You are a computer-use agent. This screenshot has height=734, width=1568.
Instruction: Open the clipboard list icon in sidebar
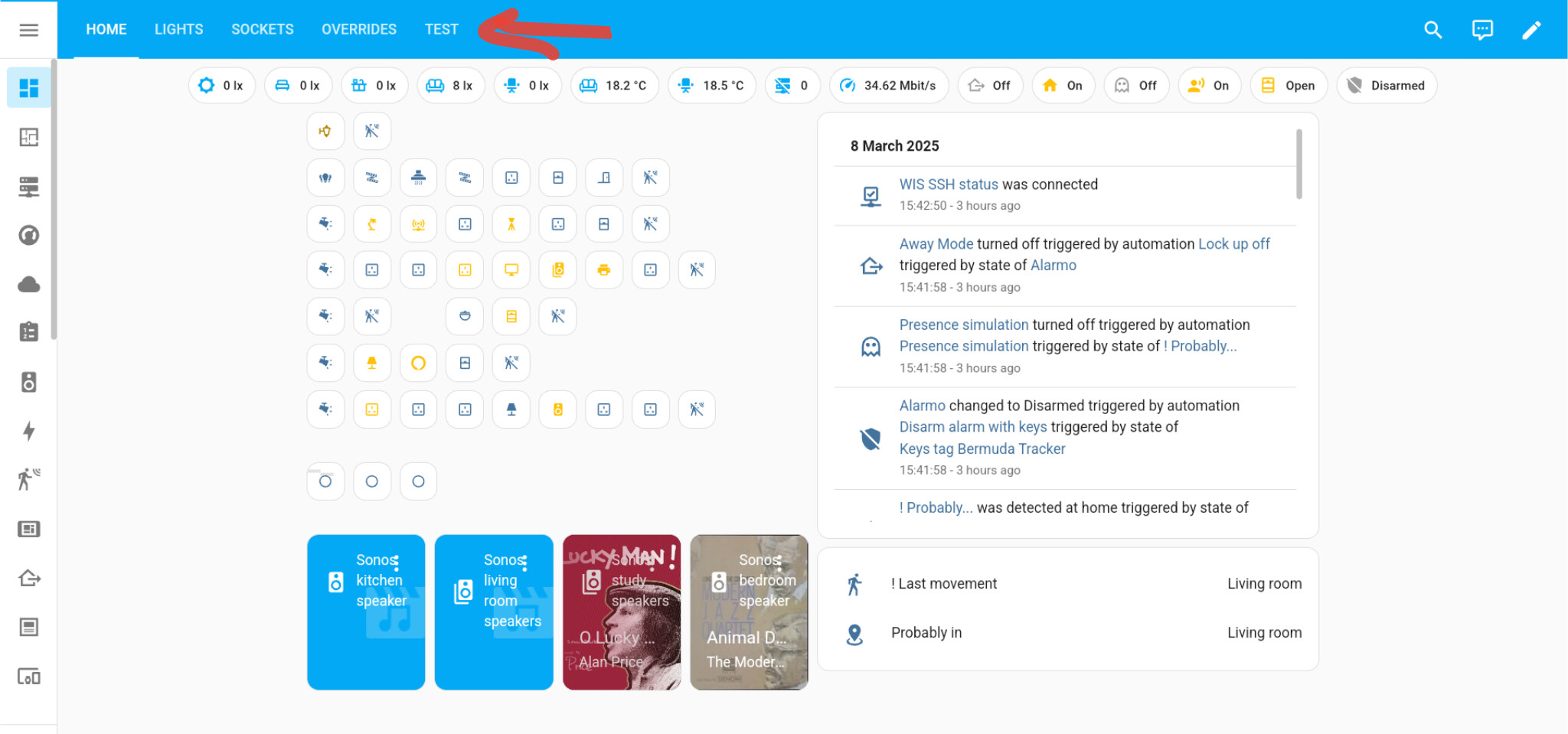coord(29,332)
